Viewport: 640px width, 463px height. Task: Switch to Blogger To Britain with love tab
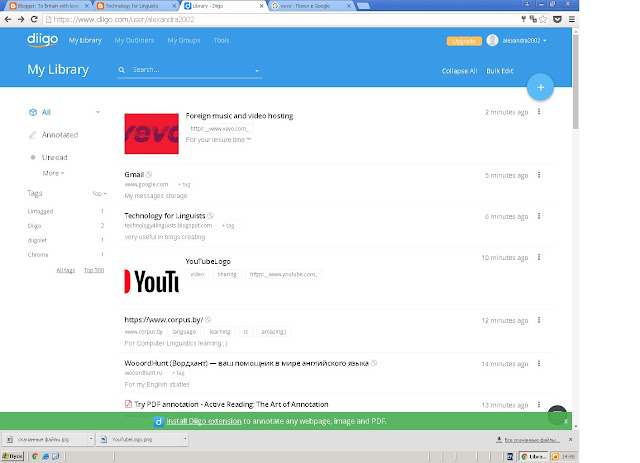click(x=48, y=6)
